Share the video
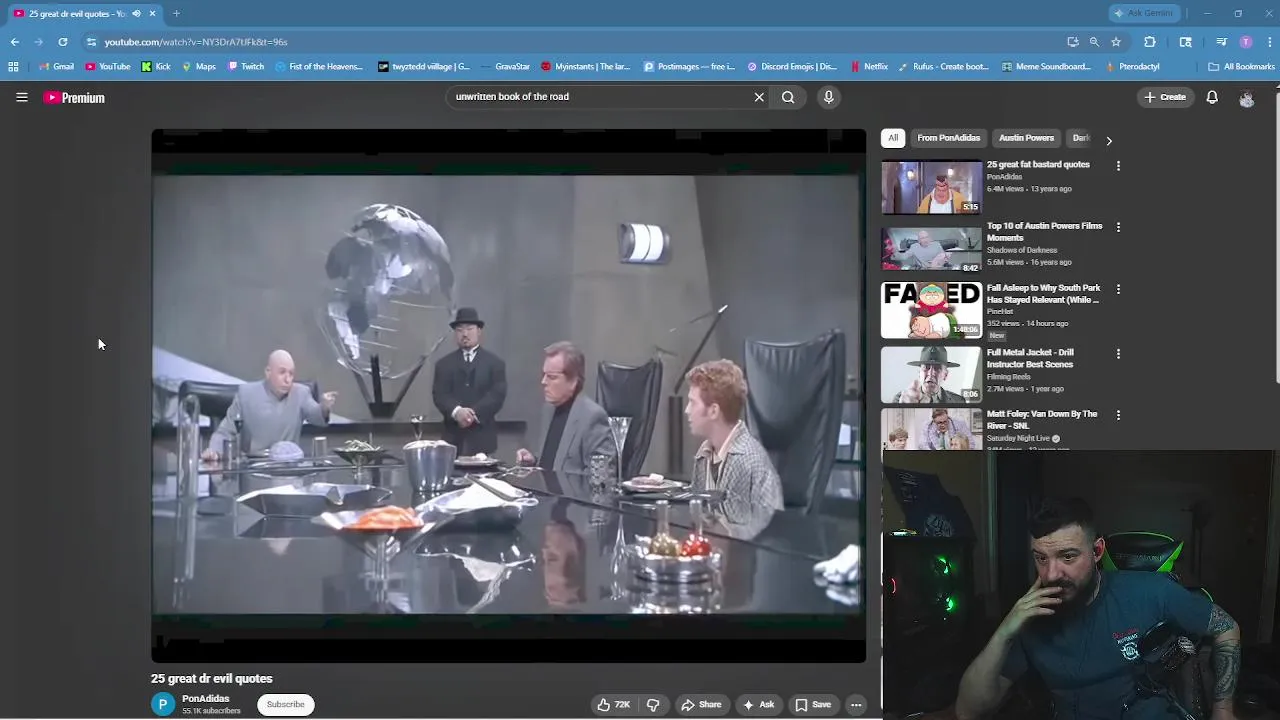Image resolution: width=1280 pixels, height=720 pixels. pos(701,705)
